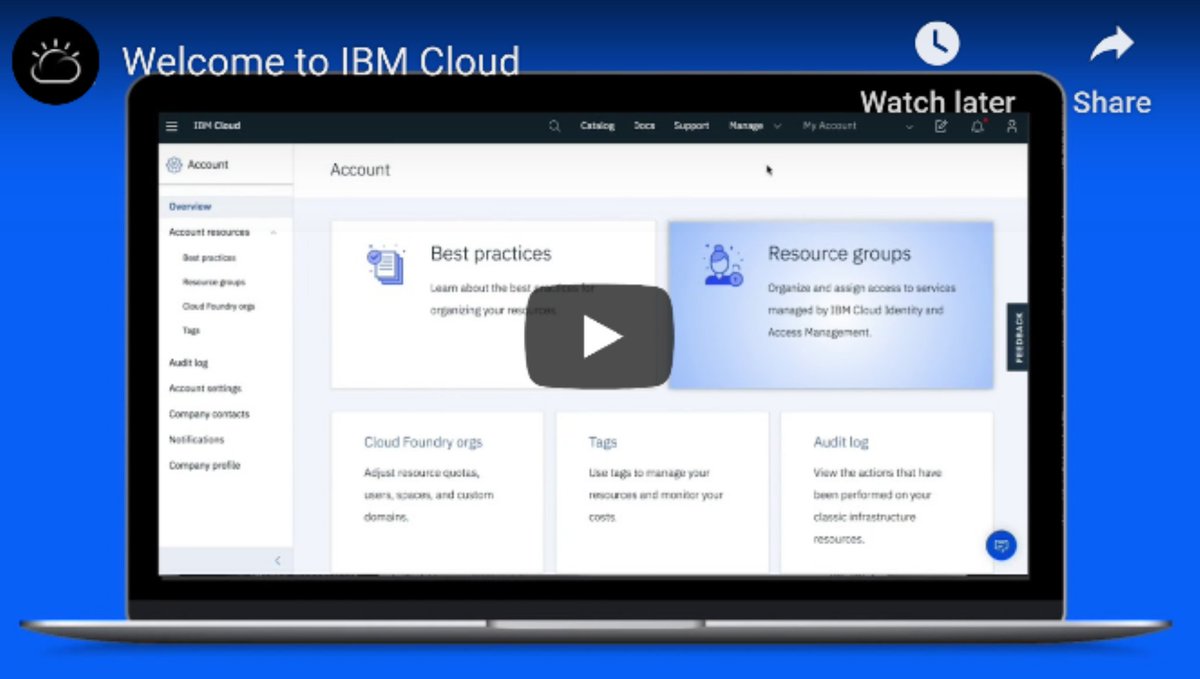
Task: Open the Best practices card heading
Action: [x=491, y=254]
